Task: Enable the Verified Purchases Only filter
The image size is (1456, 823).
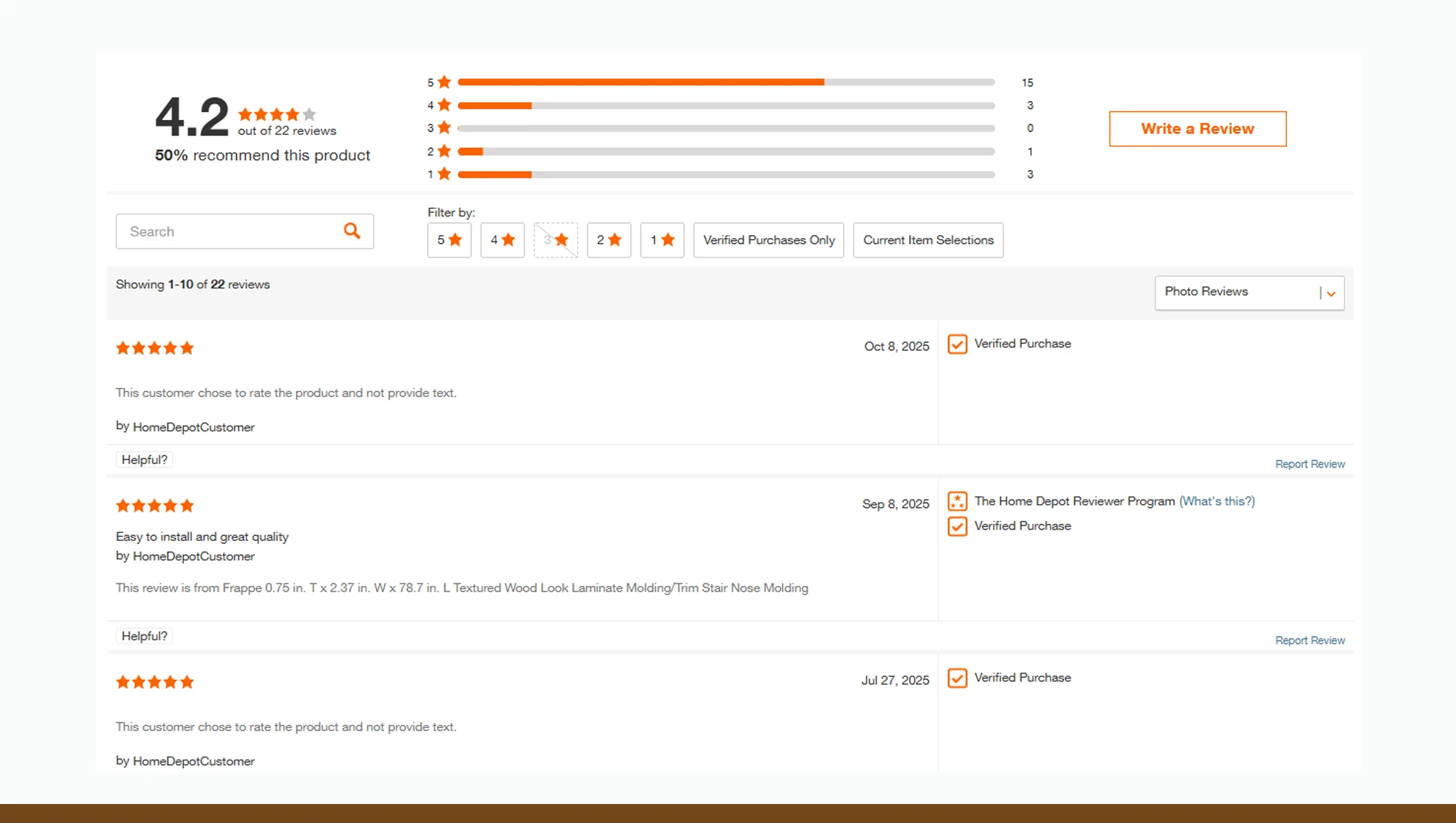Action: [768, 240]
